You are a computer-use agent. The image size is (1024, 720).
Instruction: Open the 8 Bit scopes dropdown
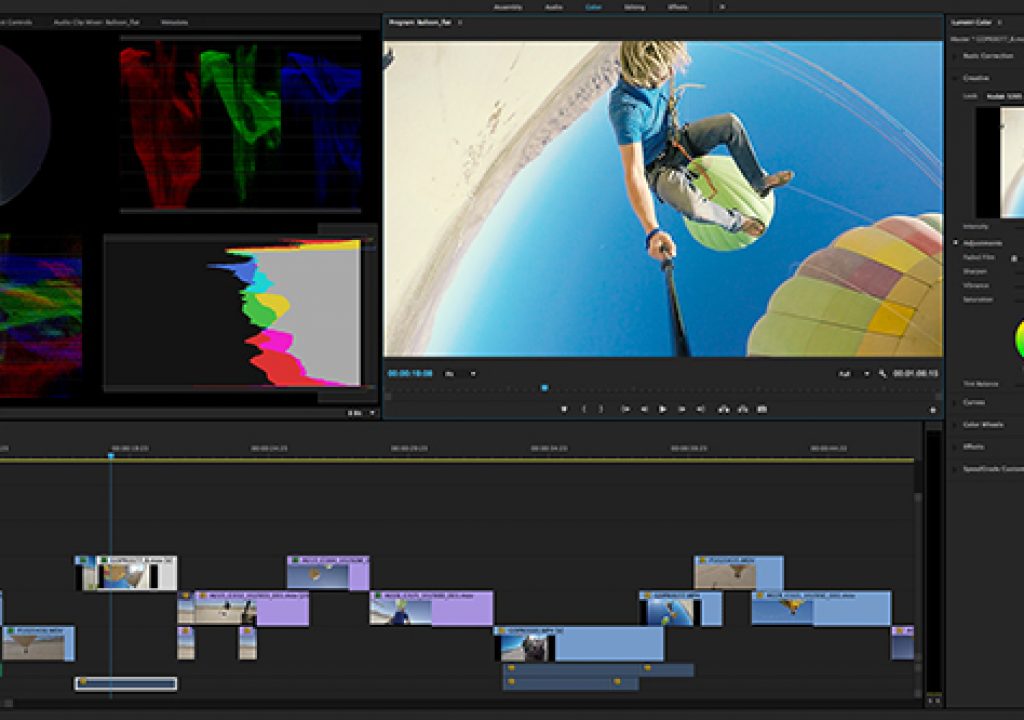click(361, 413)
